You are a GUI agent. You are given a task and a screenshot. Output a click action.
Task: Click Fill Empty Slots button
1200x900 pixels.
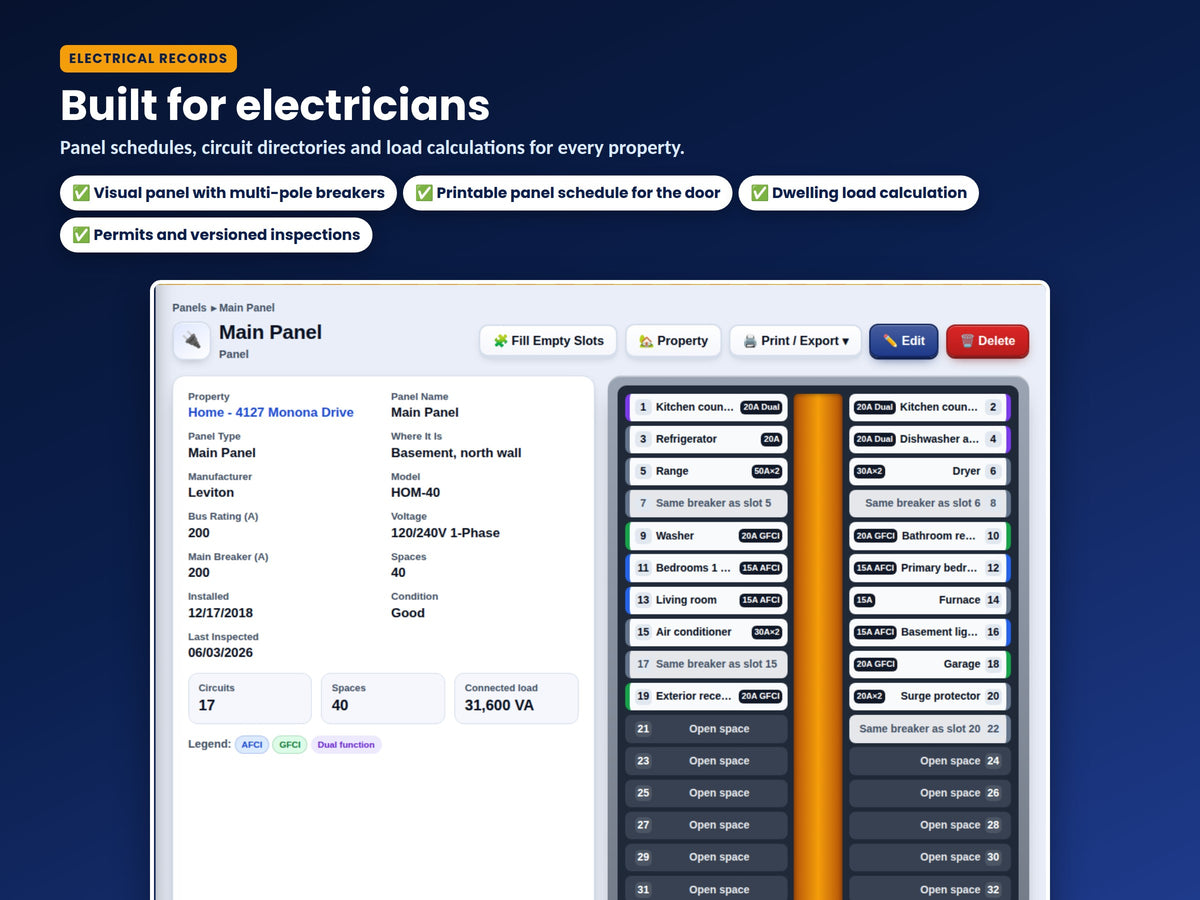[548, 341]
